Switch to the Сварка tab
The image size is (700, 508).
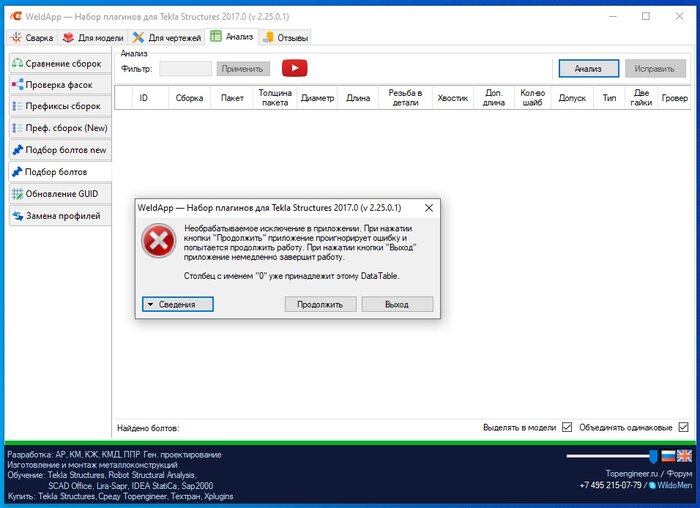pyautogui.click(x=32, y=38)
